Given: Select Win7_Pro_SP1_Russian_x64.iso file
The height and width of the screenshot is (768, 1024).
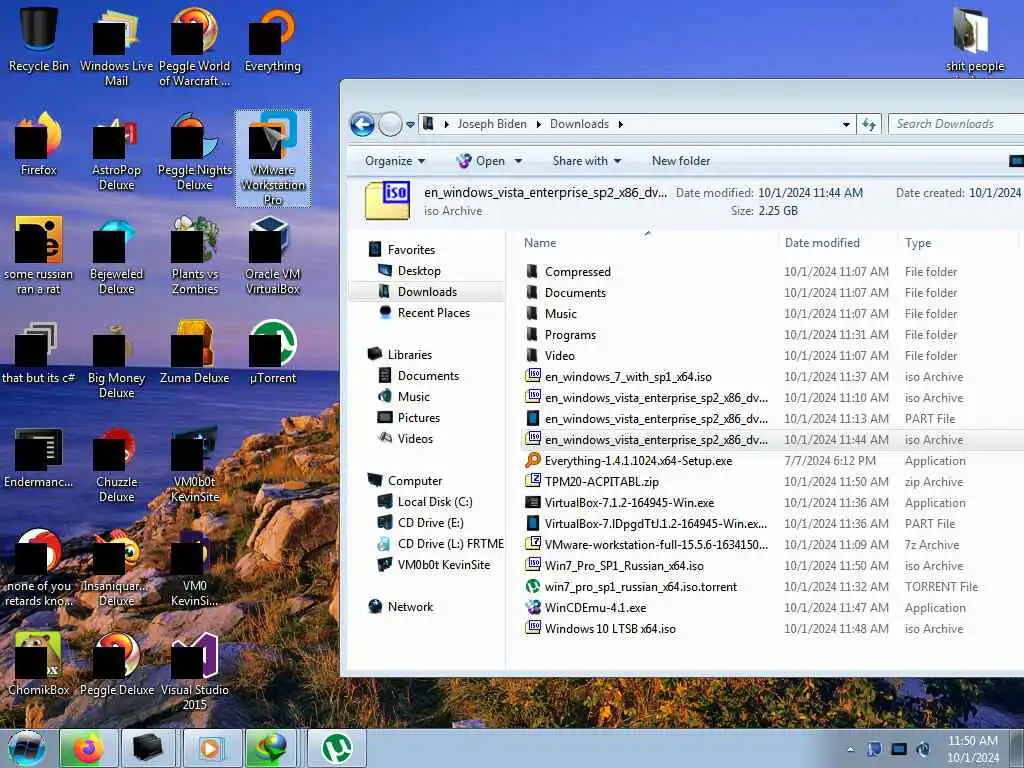Looking at the screenshot, I should (624, 566).
